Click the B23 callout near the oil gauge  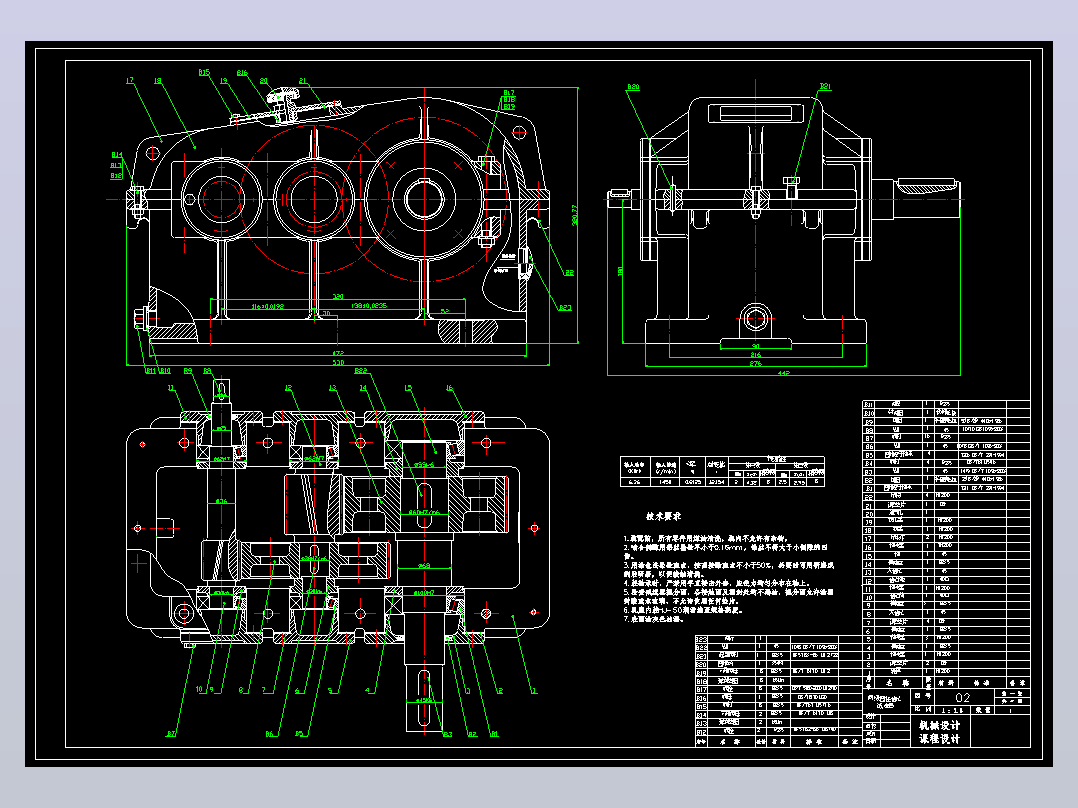pos(565,307)
